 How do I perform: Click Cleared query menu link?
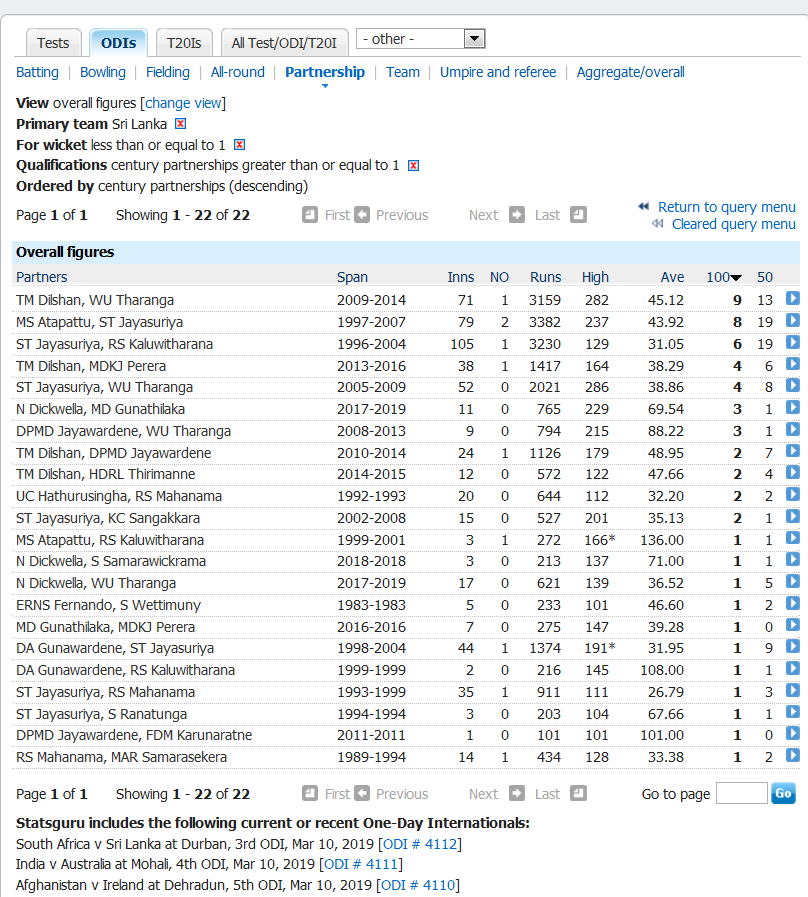[734, 224]
